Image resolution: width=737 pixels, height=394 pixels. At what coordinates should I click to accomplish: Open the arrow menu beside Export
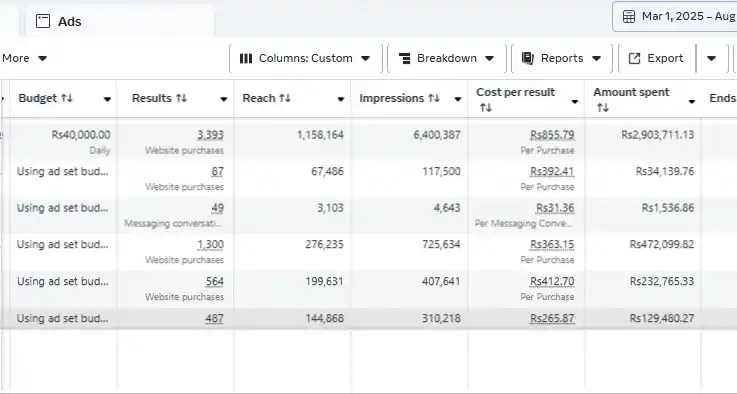coord(712,58)
